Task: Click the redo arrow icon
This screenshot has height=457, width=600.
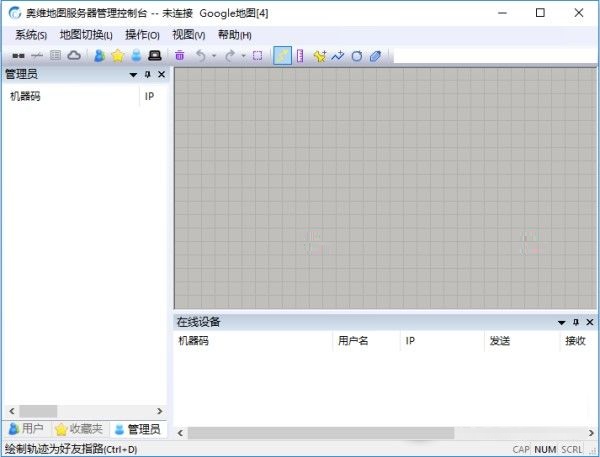Action: pyautogui.click(x=230, y=56)
